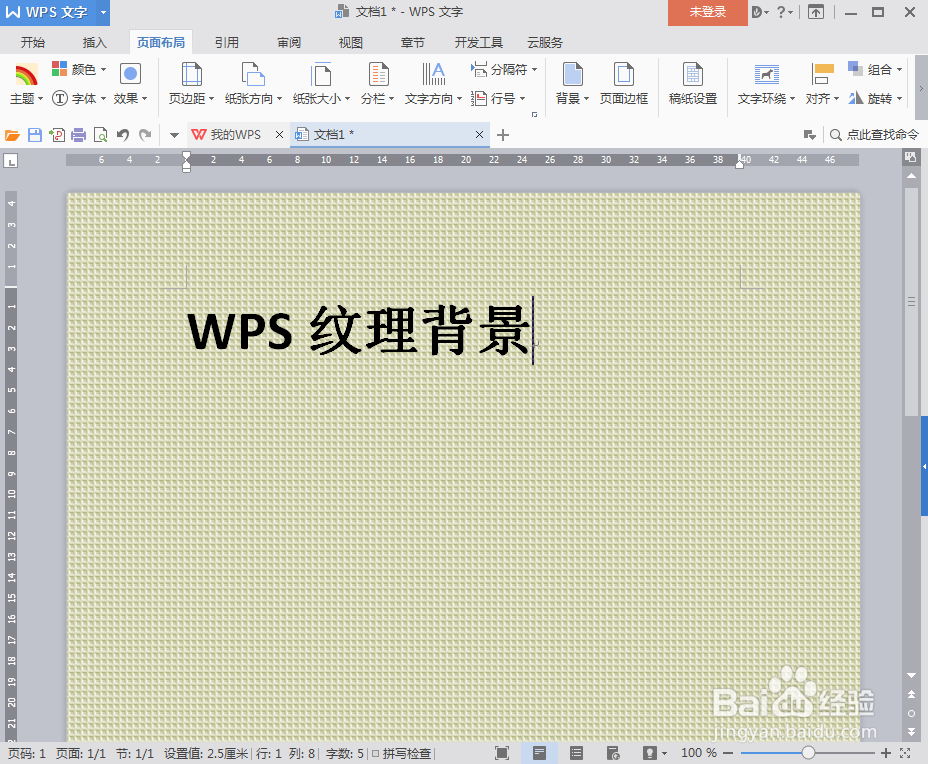The width and height of the screenshot is (928, 764).
Task: Click the 未登录 login button
Action: 708,12
